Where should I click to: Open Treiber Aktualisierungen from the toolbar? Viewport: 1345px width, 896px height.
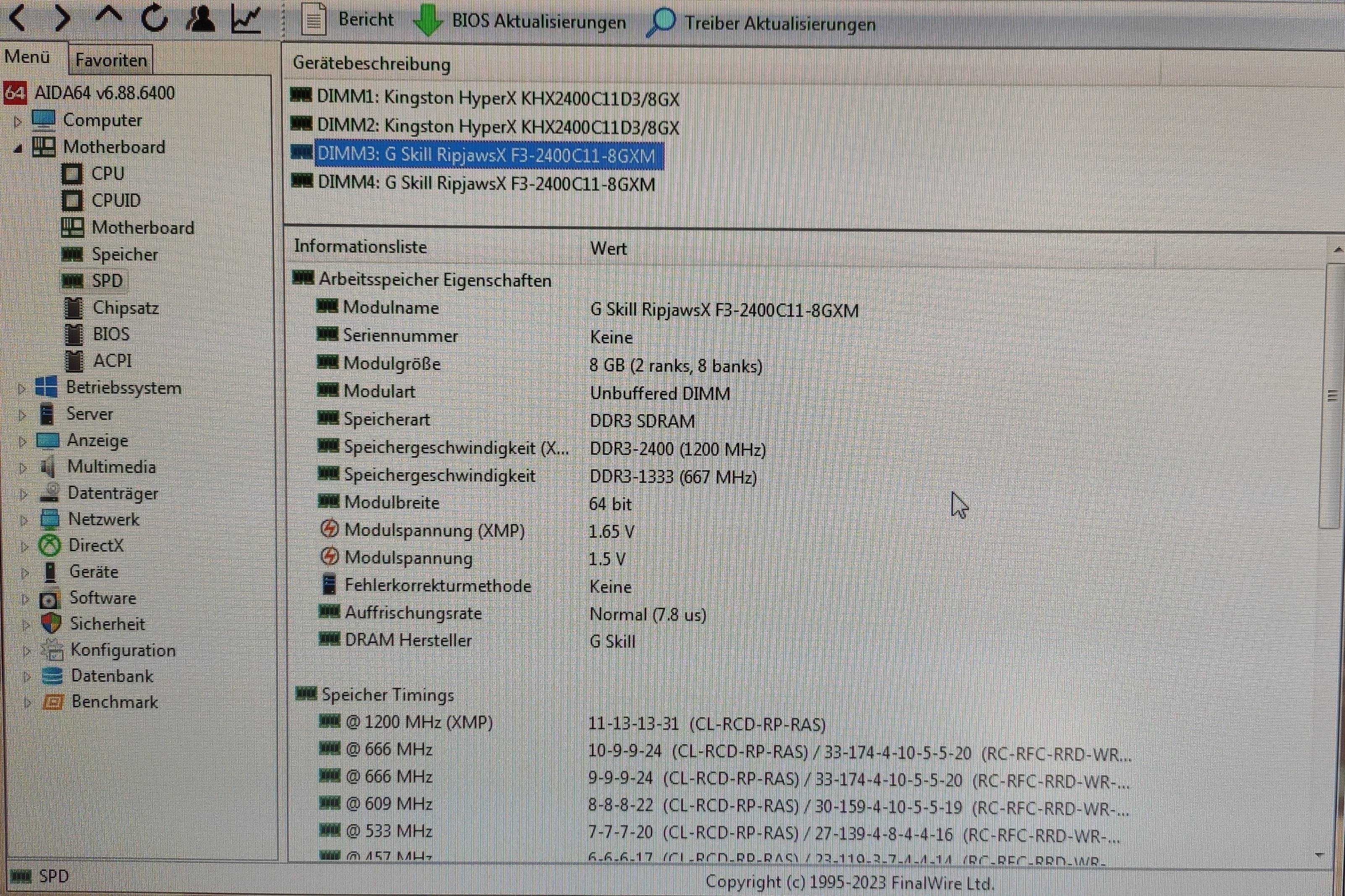pos(760,23)
